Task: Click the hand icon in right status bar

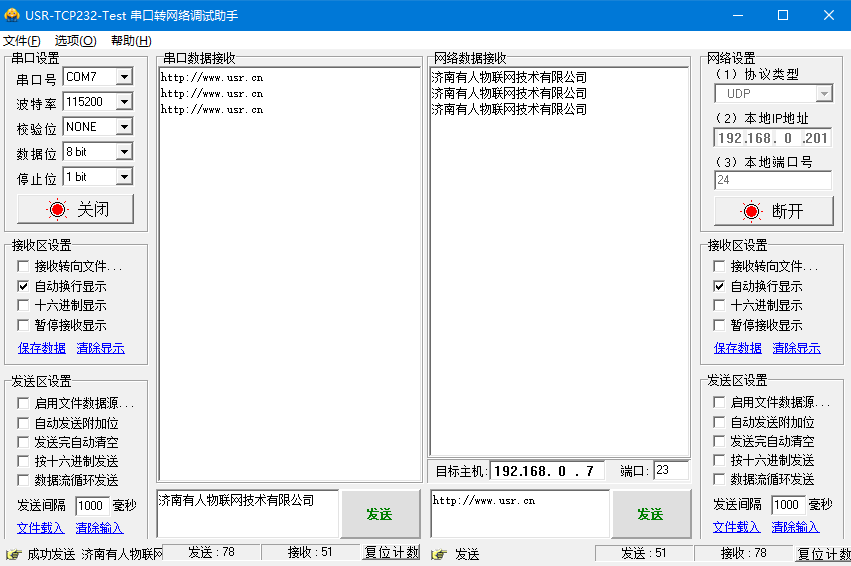Action: pos(438,554)
